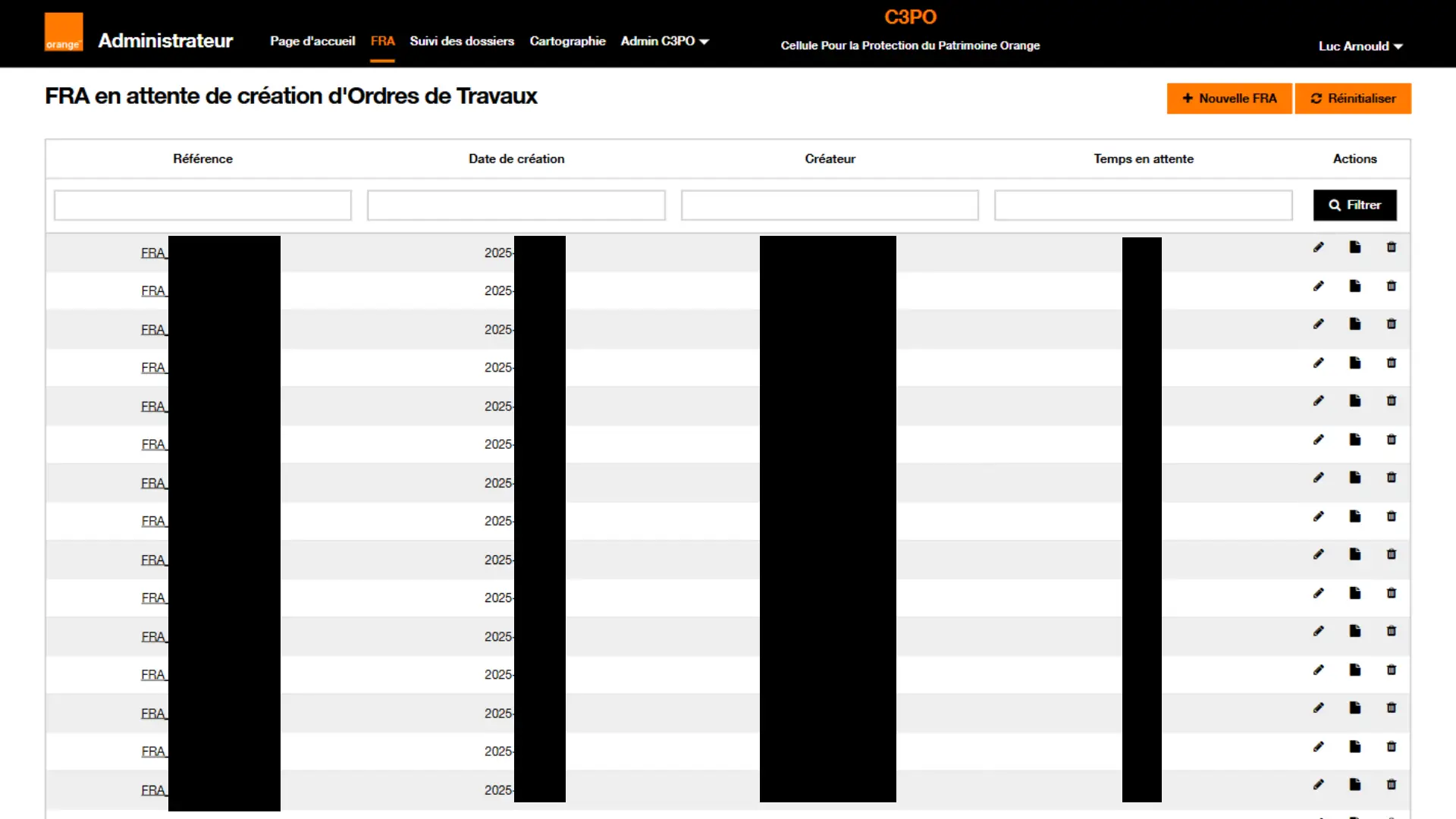1456x819 pixels.
Task: Click the document icon in first row
Action: point(1355,247)
